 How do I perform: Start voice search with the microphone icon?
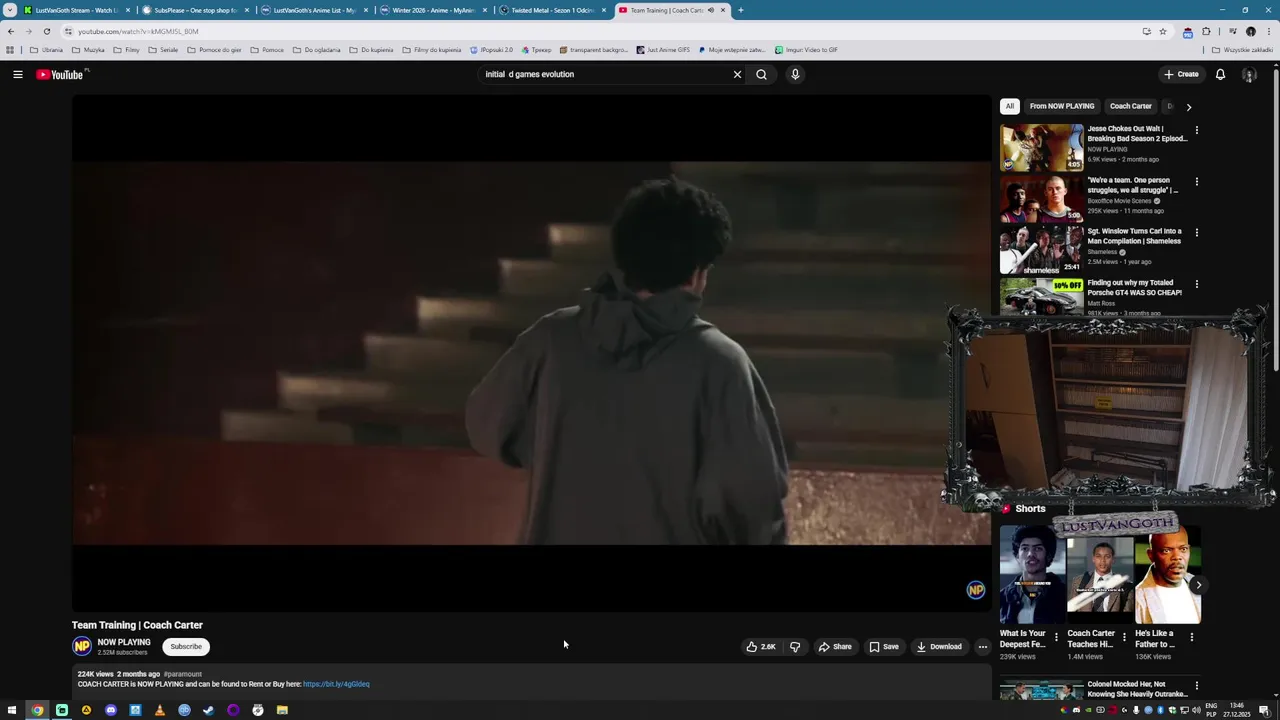(795, 74)
